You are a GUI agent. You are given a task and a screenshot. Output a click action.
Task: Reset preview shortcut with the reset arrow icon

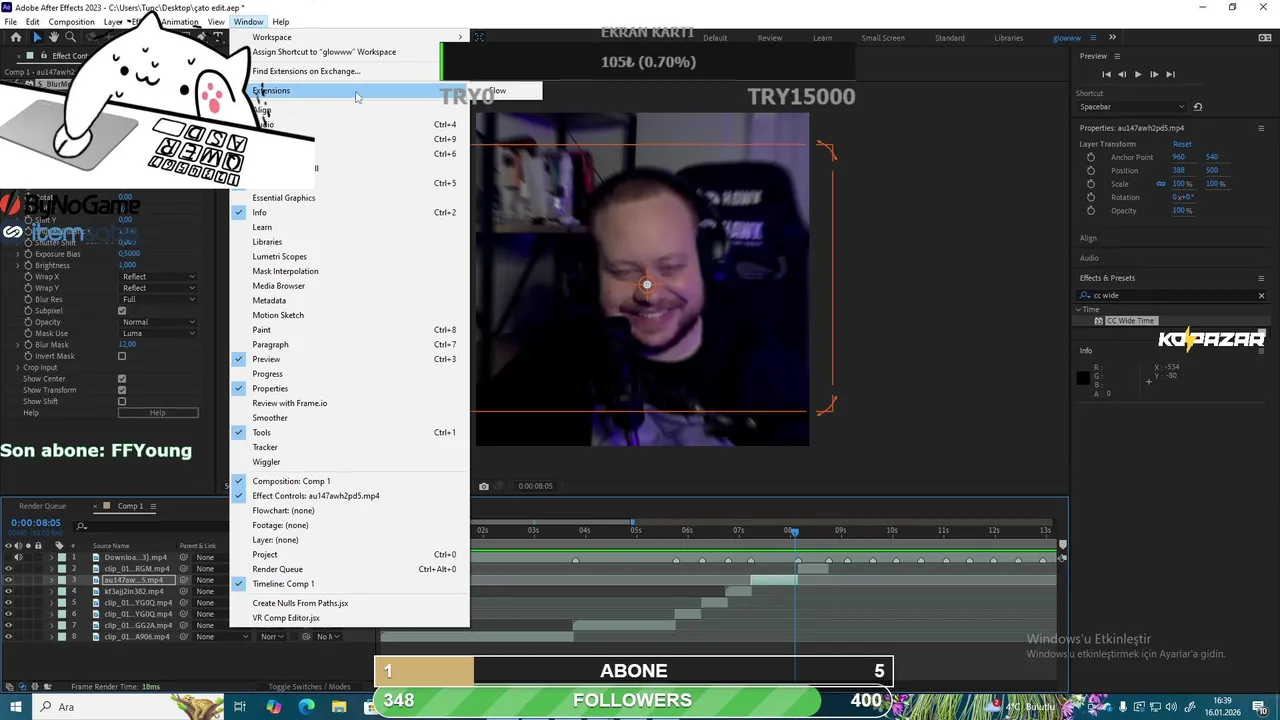1198,107
